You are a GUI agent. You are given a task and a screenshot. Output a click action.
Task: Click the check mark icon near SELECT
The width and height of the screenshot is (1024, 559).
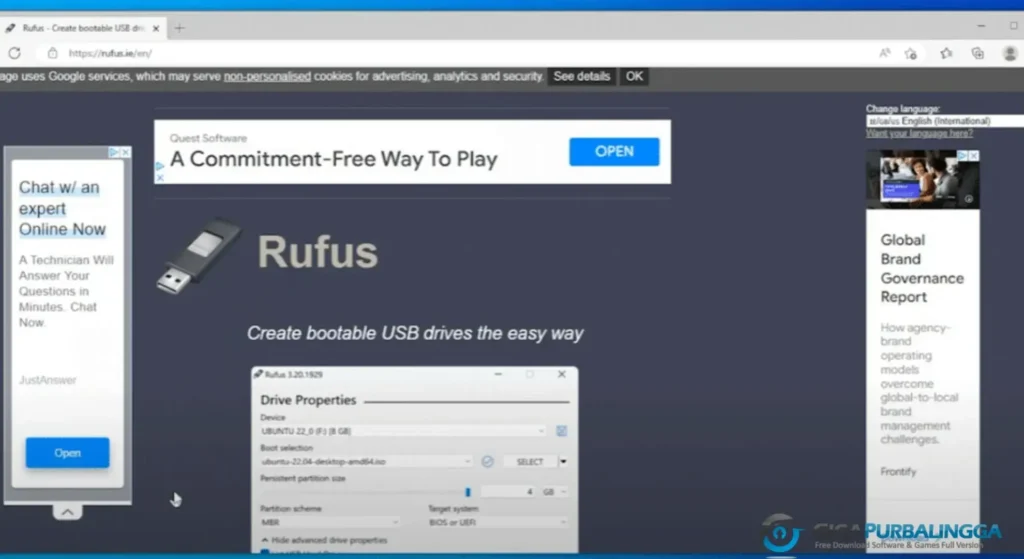click(x=487, y=462)
